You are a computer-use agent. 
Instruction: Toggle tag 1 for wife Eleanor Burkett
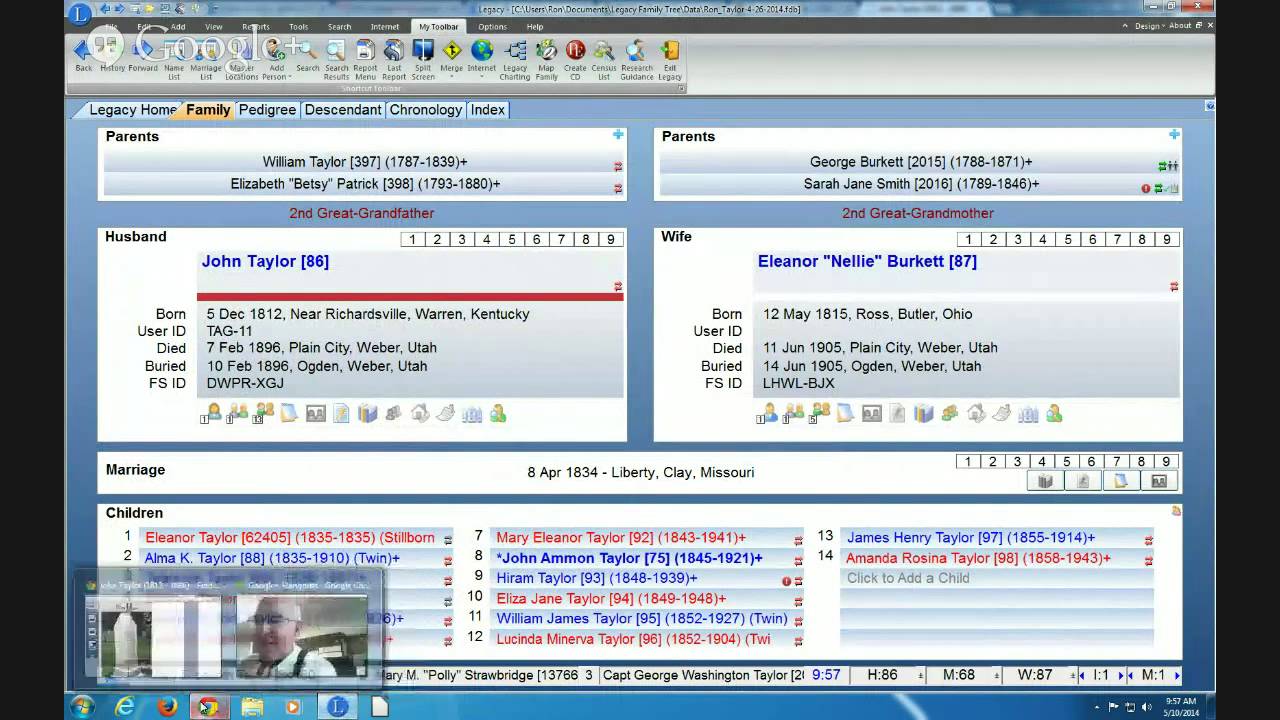click(x=968, y=240)
